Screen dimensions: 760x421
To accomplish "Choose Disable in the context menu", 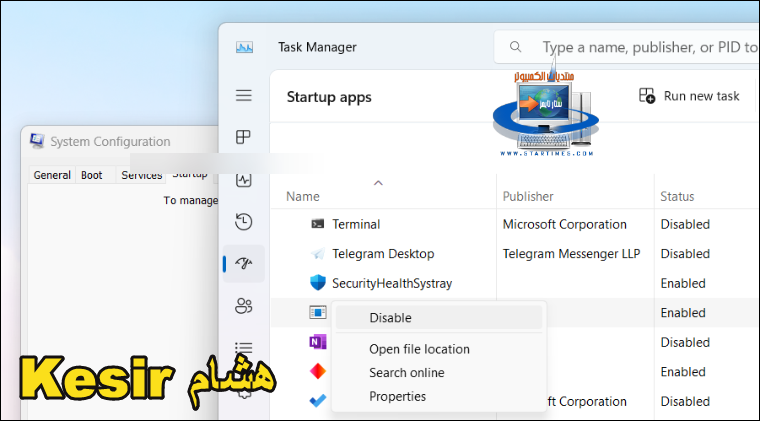I will pyautogui.click(x=439, y=318).
